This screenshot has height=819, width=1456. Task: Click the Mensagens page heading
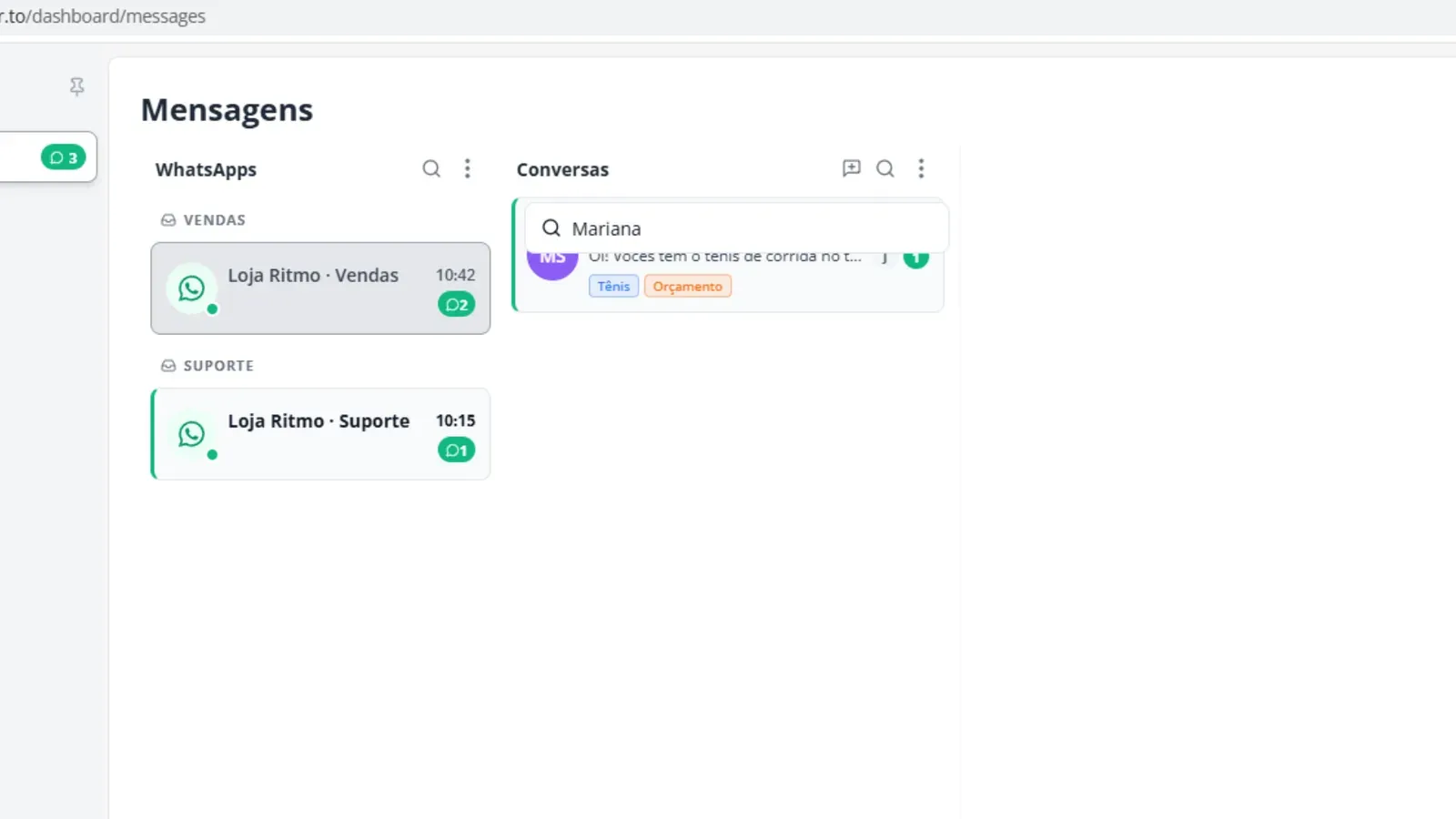(227, 110)
